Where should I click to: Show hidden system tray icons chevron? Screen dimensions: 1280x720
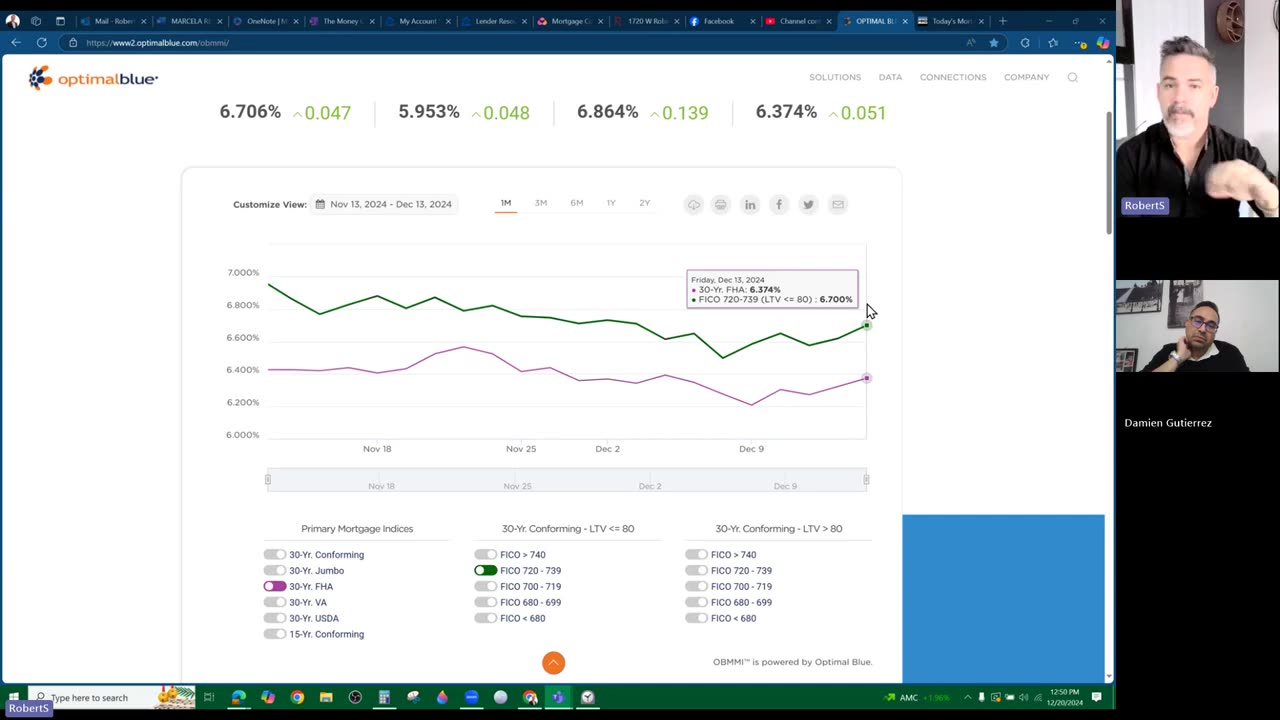(x=967, y=697)
